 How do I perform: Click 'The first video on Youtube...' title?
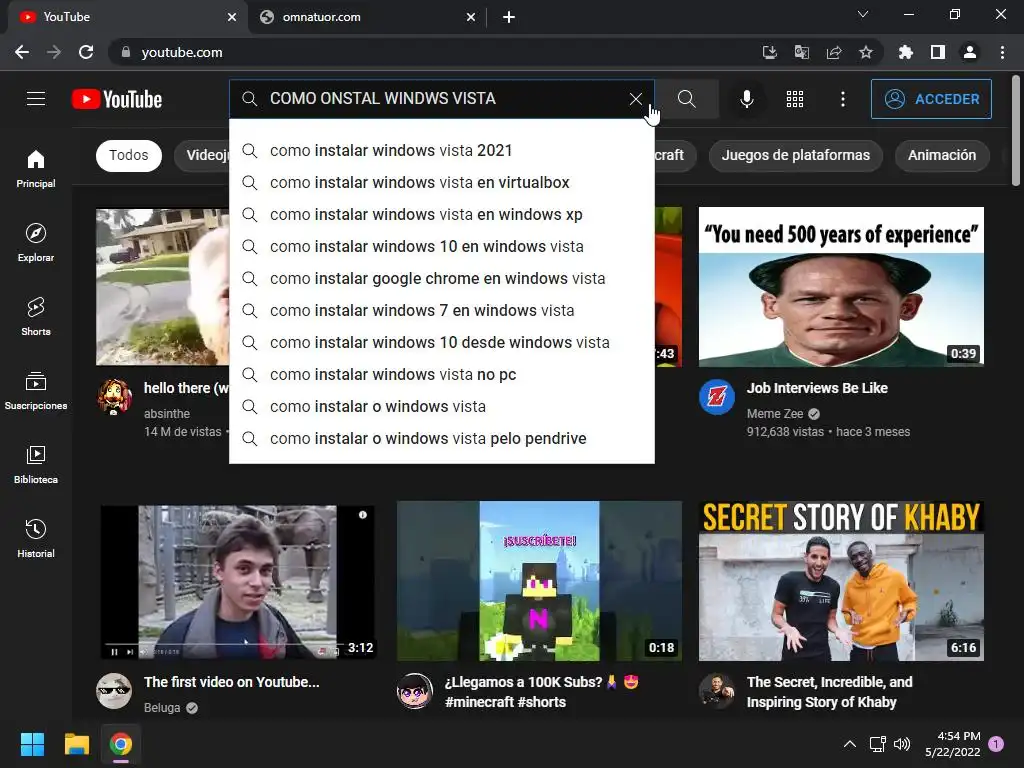pyautogui.click(x=231, y=682)
